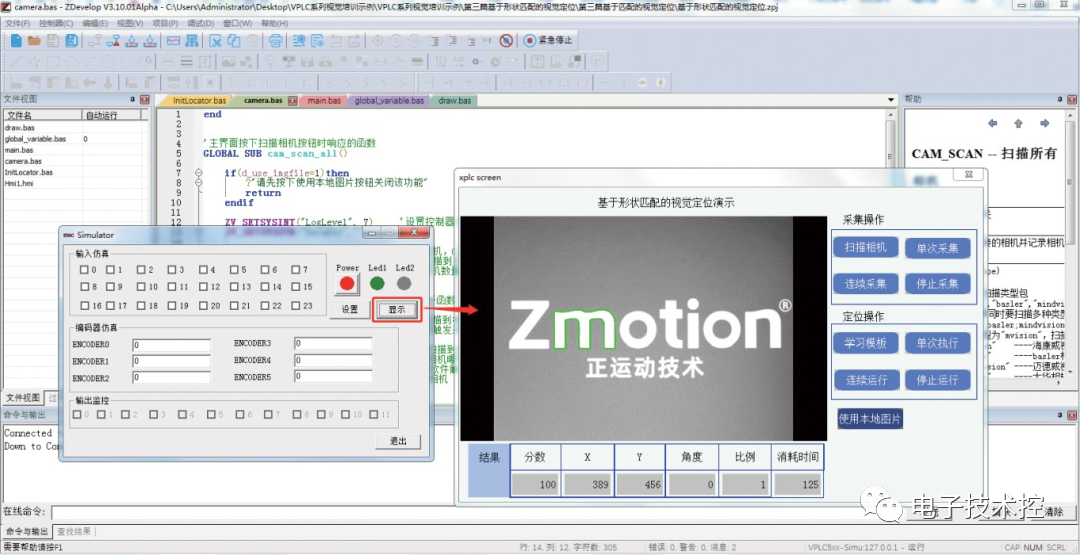Click the Find in files toolbar icon
The image size is (1080, 555).
tap(317, 41)
